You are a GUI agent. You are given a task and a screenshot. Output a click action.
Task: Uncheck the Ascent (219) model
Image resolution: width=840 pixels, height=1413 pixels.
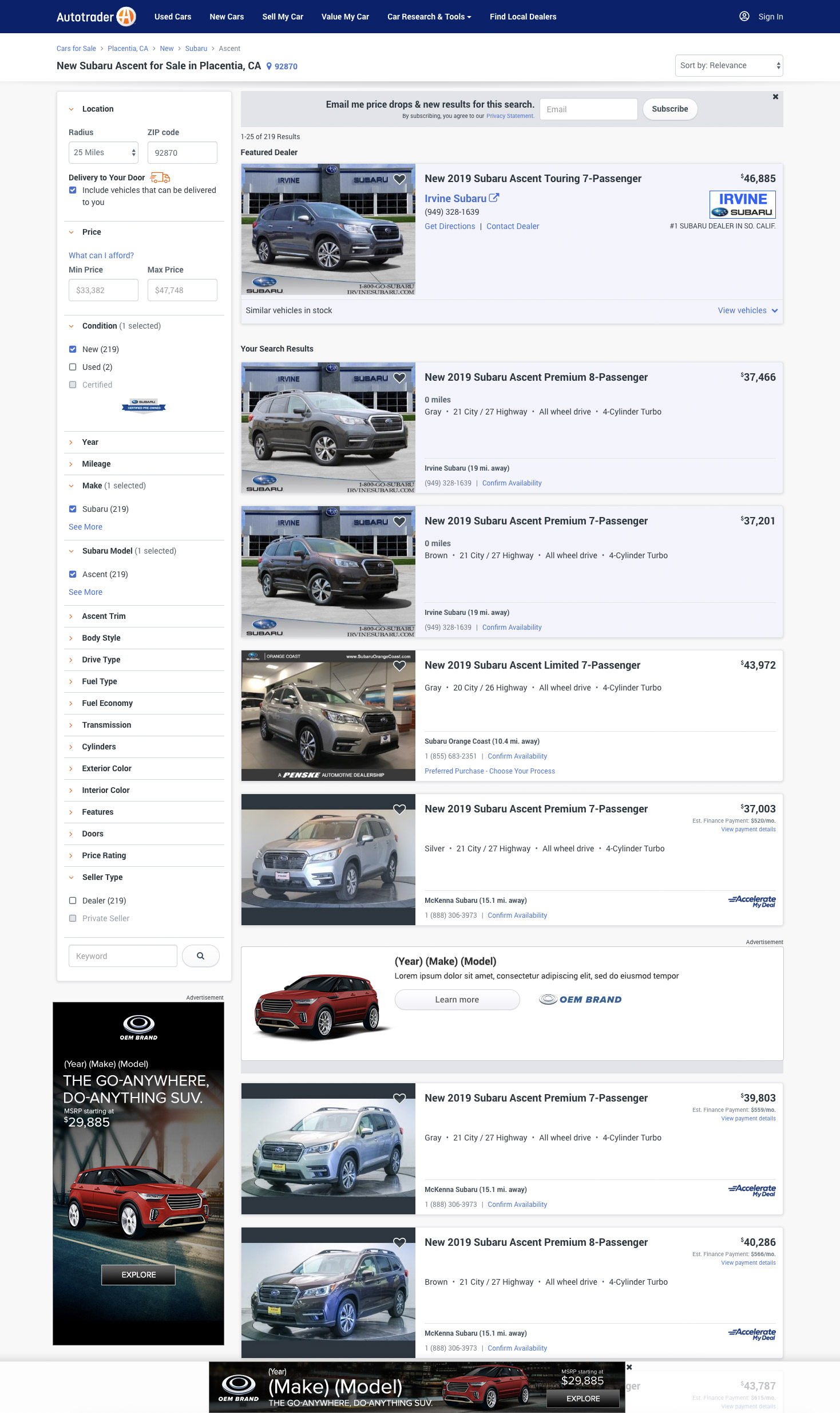click(x=73, y=574)
